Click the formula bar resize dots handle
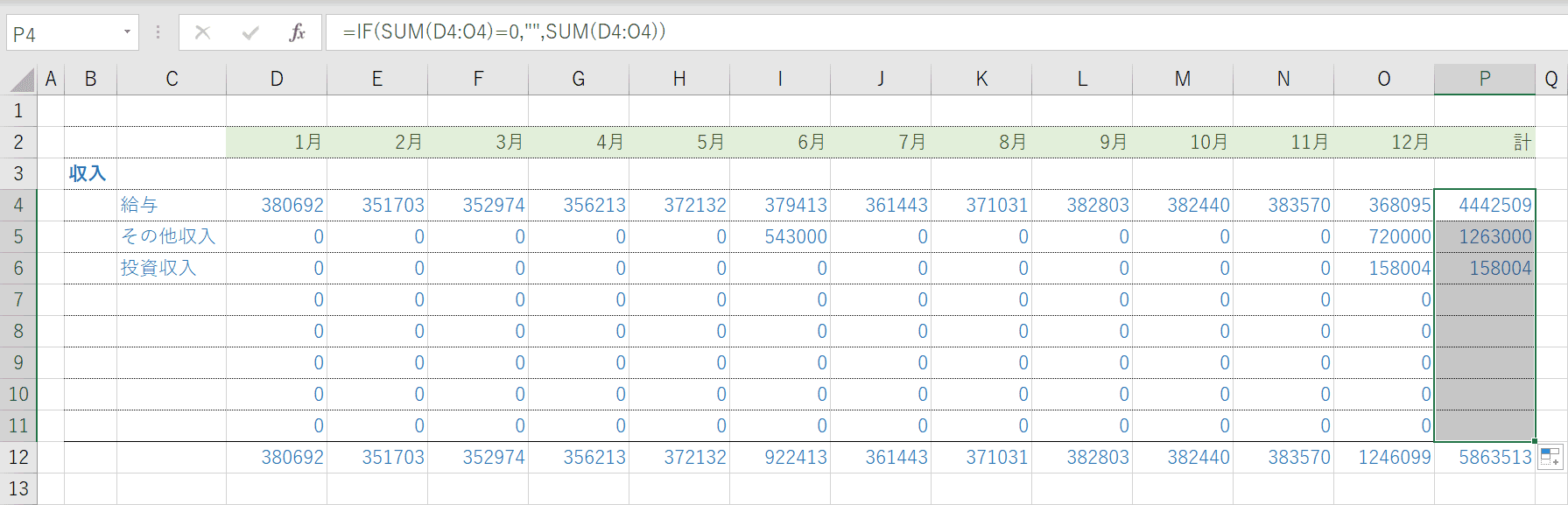Image resolution: width=1568 pixels, height=505 pixels. pos(158,33)
